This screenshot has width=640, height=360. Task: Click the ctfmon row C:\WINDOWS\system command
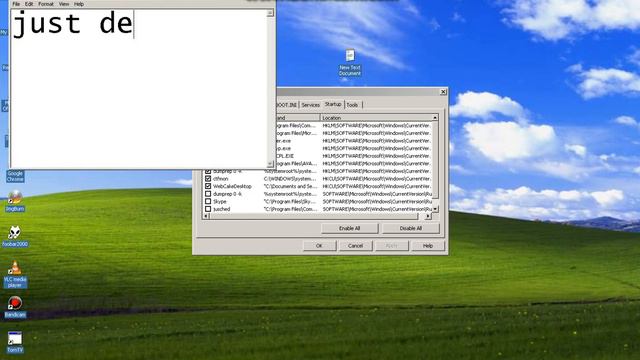coord(290,179)
